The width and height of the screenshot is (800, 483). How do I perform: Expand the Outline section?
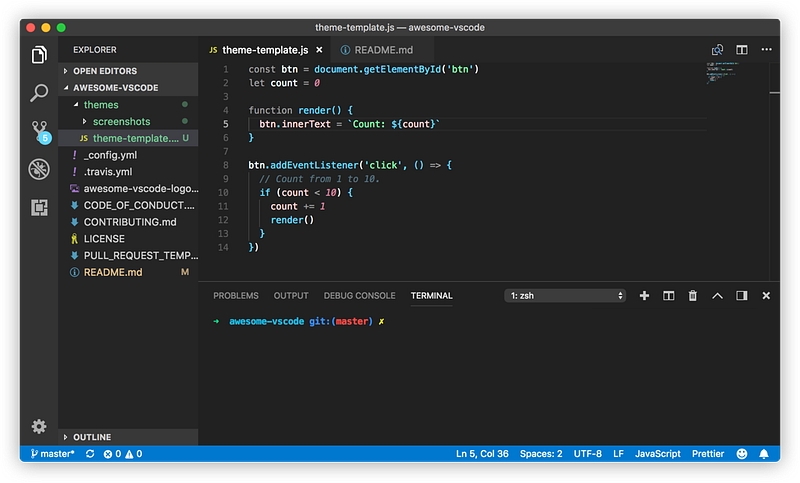pyautogui.click(x=91, y=437)
